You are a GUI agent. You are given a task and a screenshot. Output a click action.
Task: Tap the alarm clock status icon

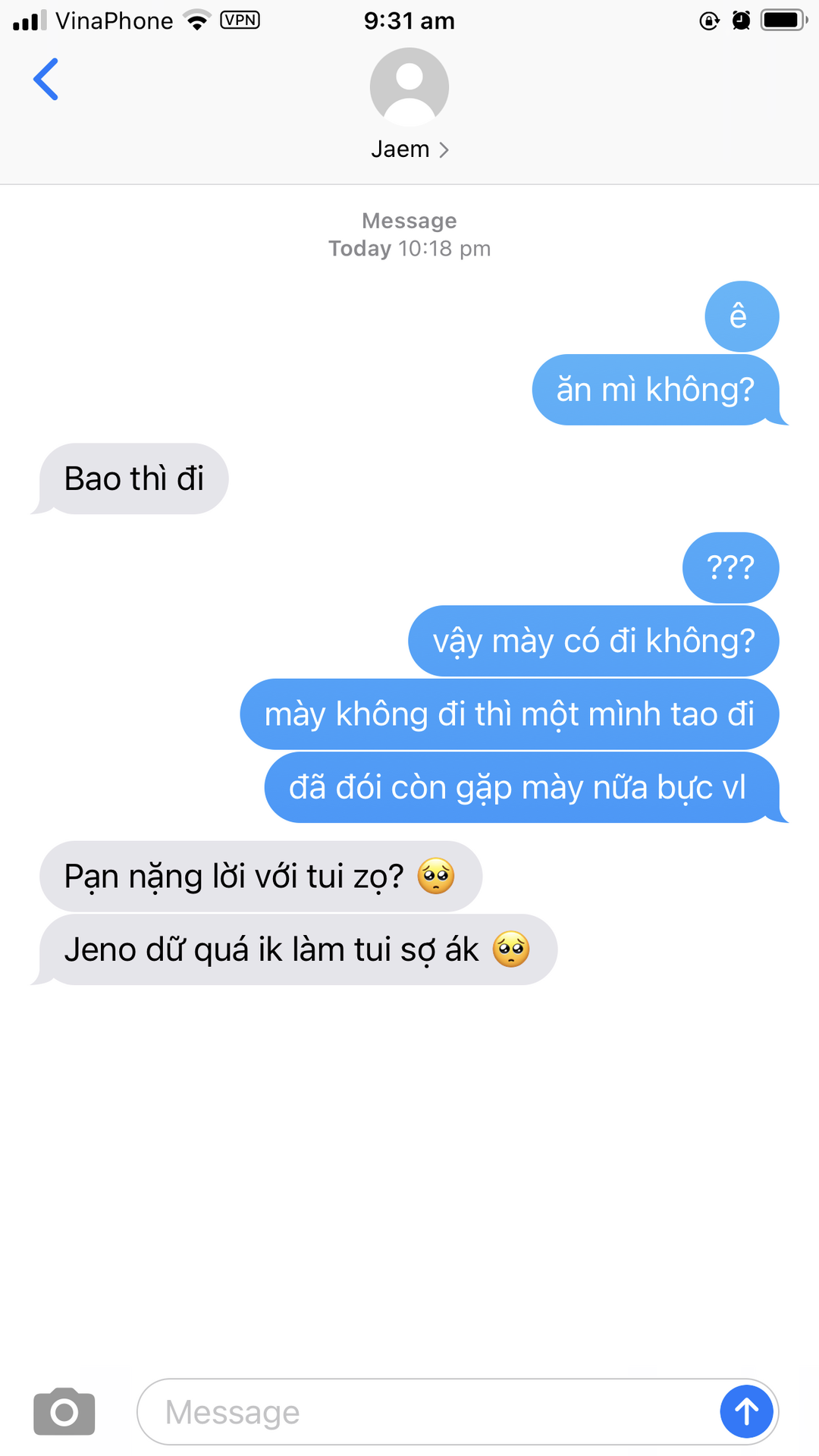(x=741, y=20)
